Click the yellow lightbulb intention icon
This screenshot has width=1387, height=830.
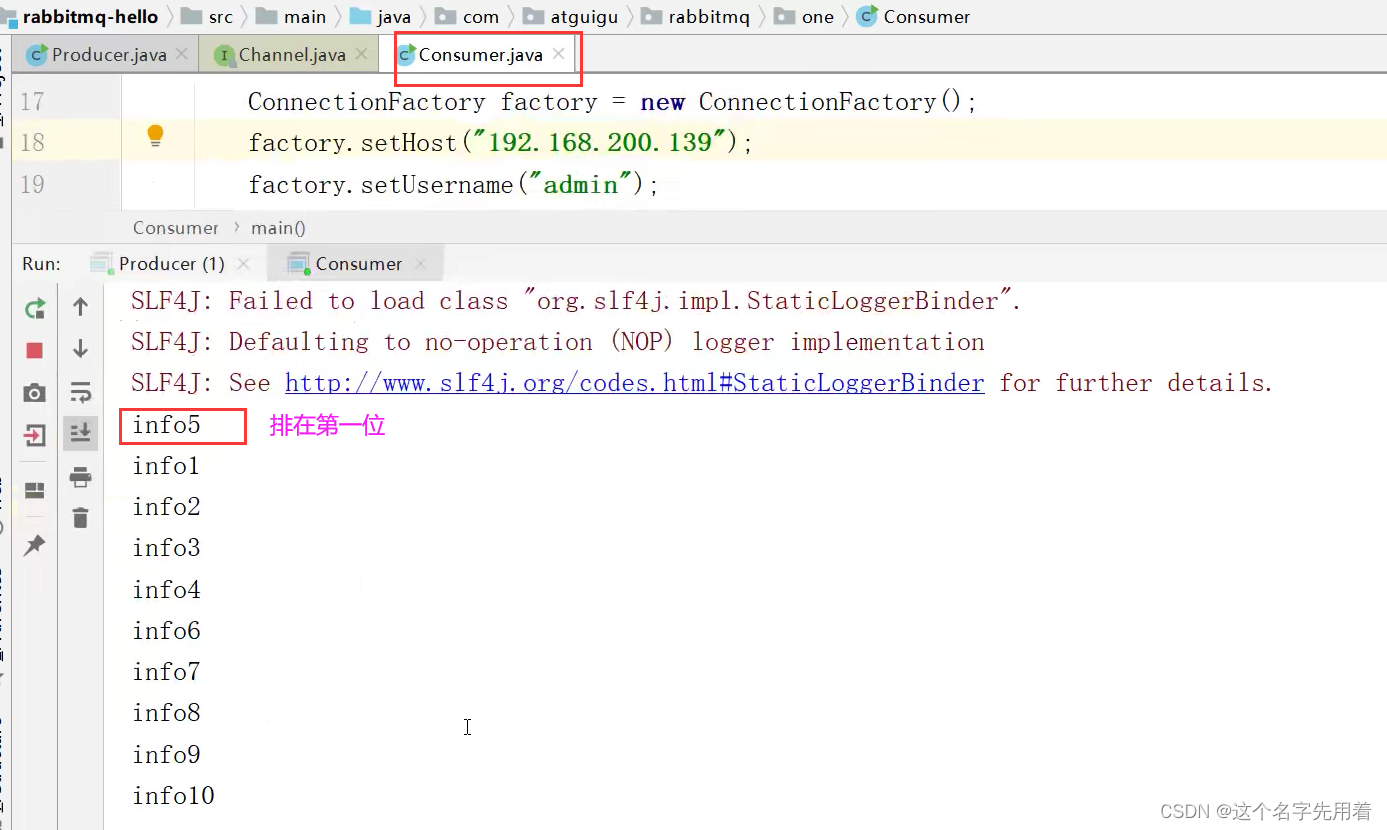click(x=155, y=136)
